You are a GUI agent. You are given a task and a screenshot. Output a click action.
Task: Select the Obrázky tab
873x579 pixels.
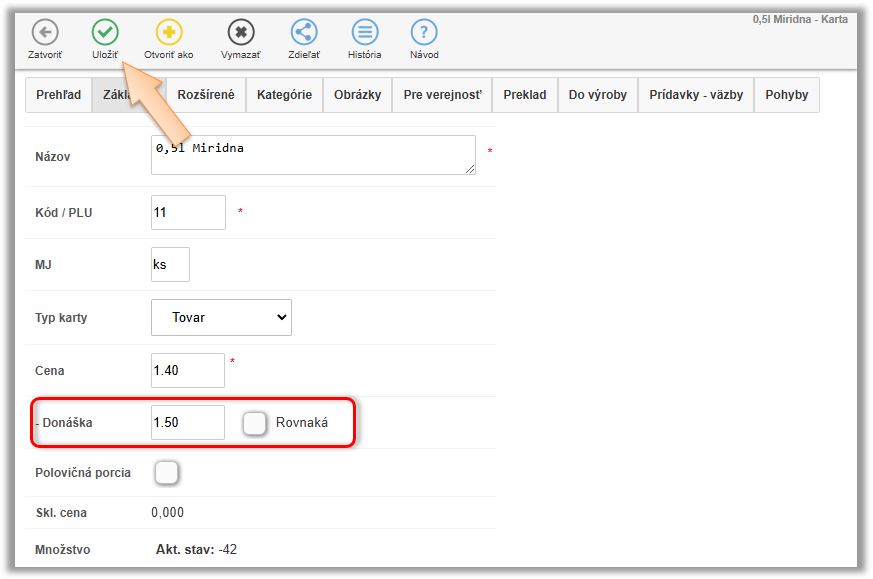click(357, 95)
